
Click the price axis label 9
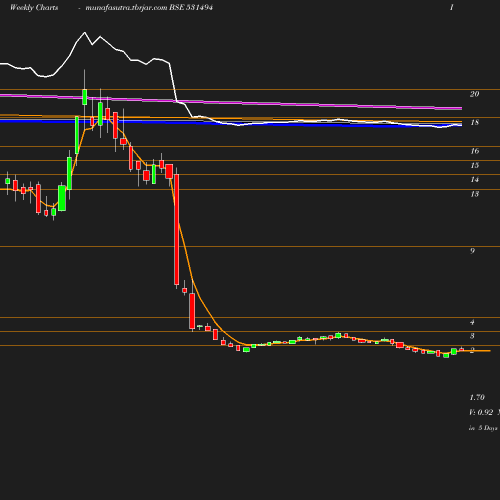pyautogui.click(x=472, y=251)
